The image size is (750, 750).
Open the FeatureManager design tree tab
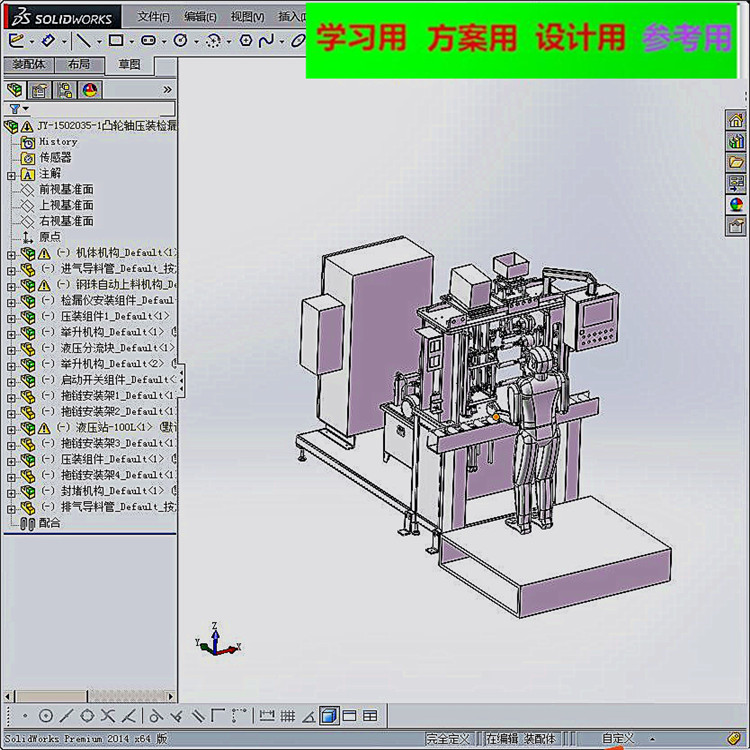[15, 89]
